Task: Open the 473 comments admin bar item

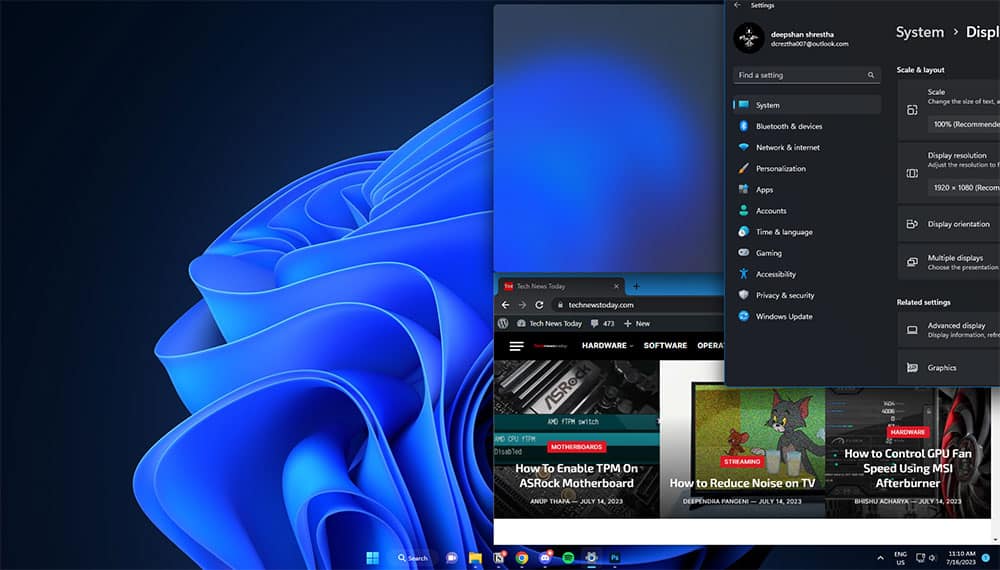Action: pos(603,323)
